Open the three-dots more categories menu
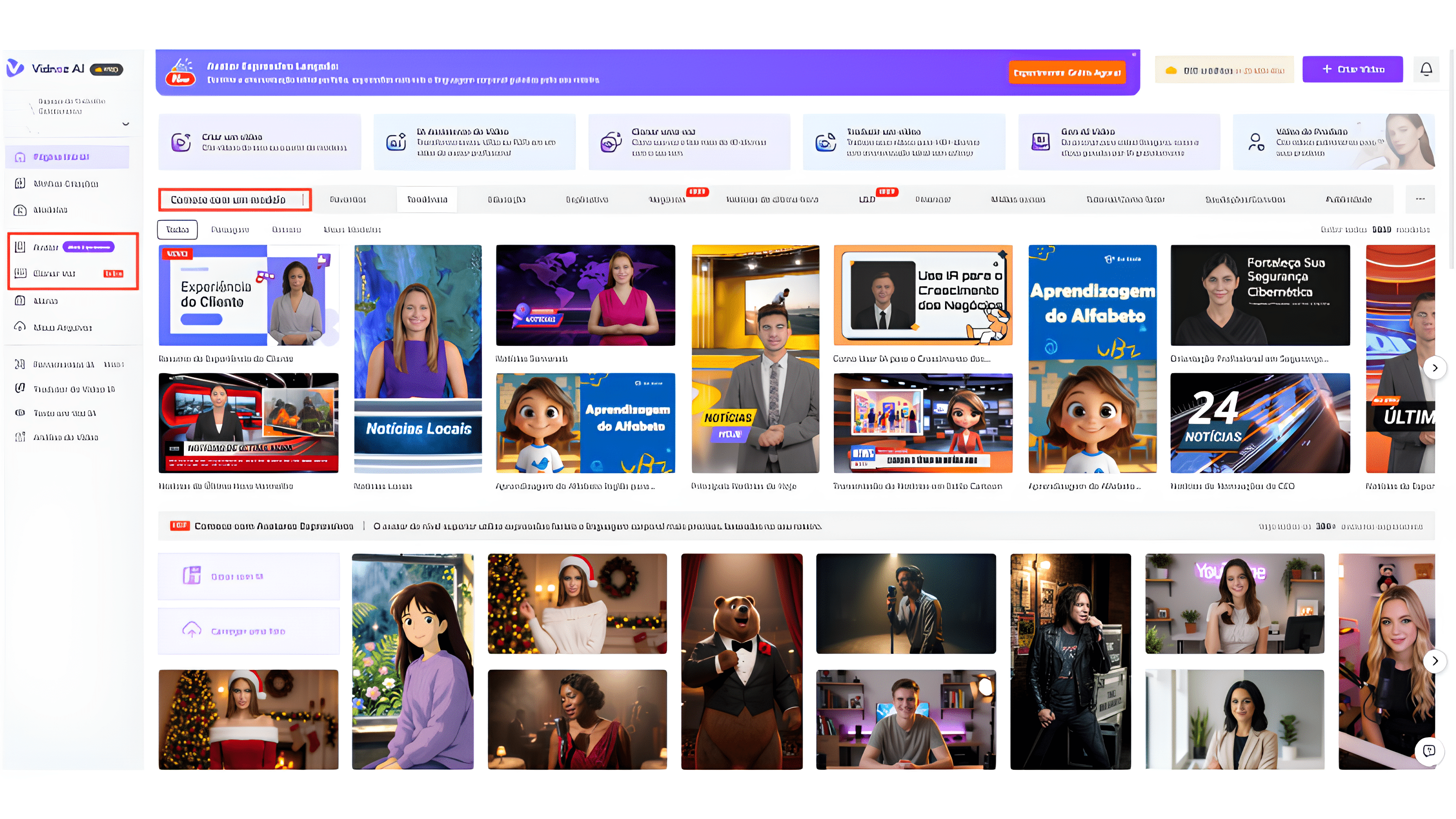Viewport: 1456px width, 819px height. point(1420,199)
